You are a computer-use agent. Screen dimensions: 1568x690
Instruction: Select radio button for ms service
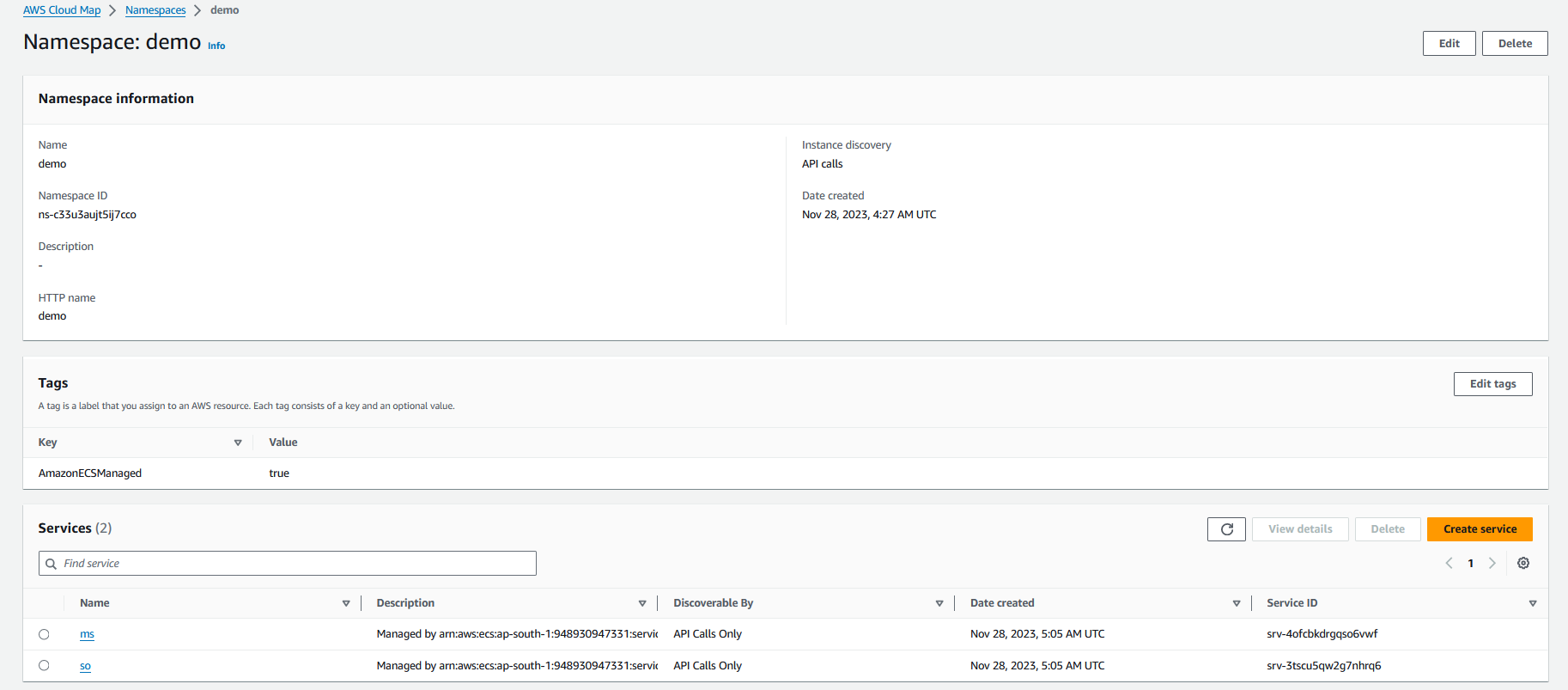(x=44, y=634)
